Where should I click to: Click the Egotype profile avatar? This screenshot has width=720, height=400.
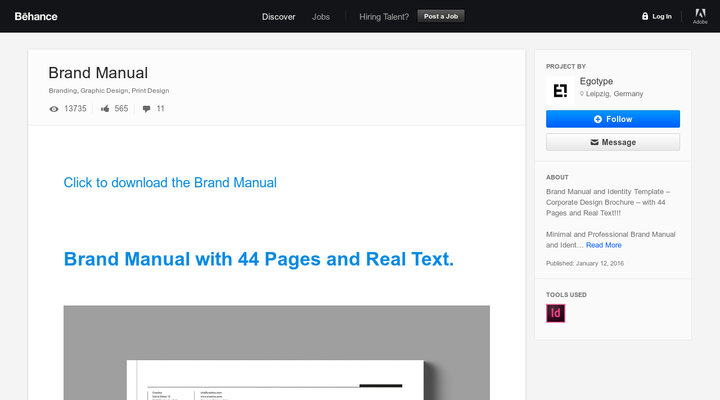[x=560, y=89]
